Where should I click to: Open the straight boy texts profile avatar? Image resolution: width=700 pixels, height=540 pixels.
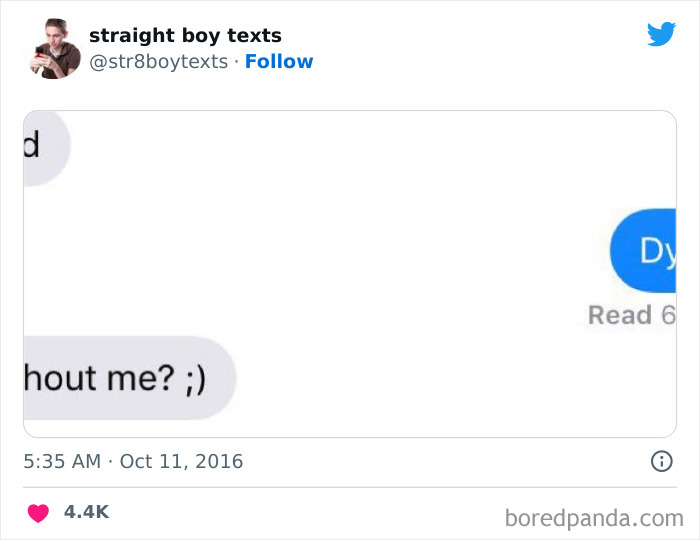(x=56, y=49)
